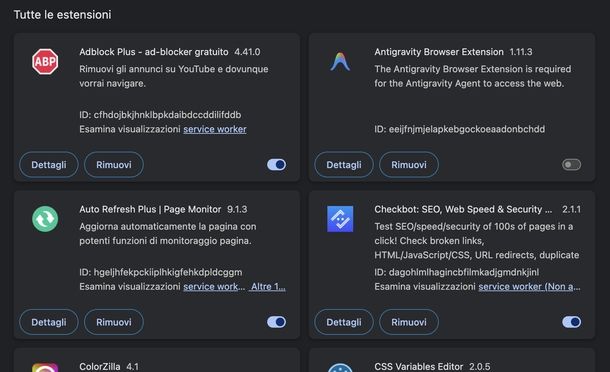This screenshot has height=372, width=610.
Task: Click ID cfhdojbkjhnklbpkdaibdccddilifddb text
Action: [160, 115]
